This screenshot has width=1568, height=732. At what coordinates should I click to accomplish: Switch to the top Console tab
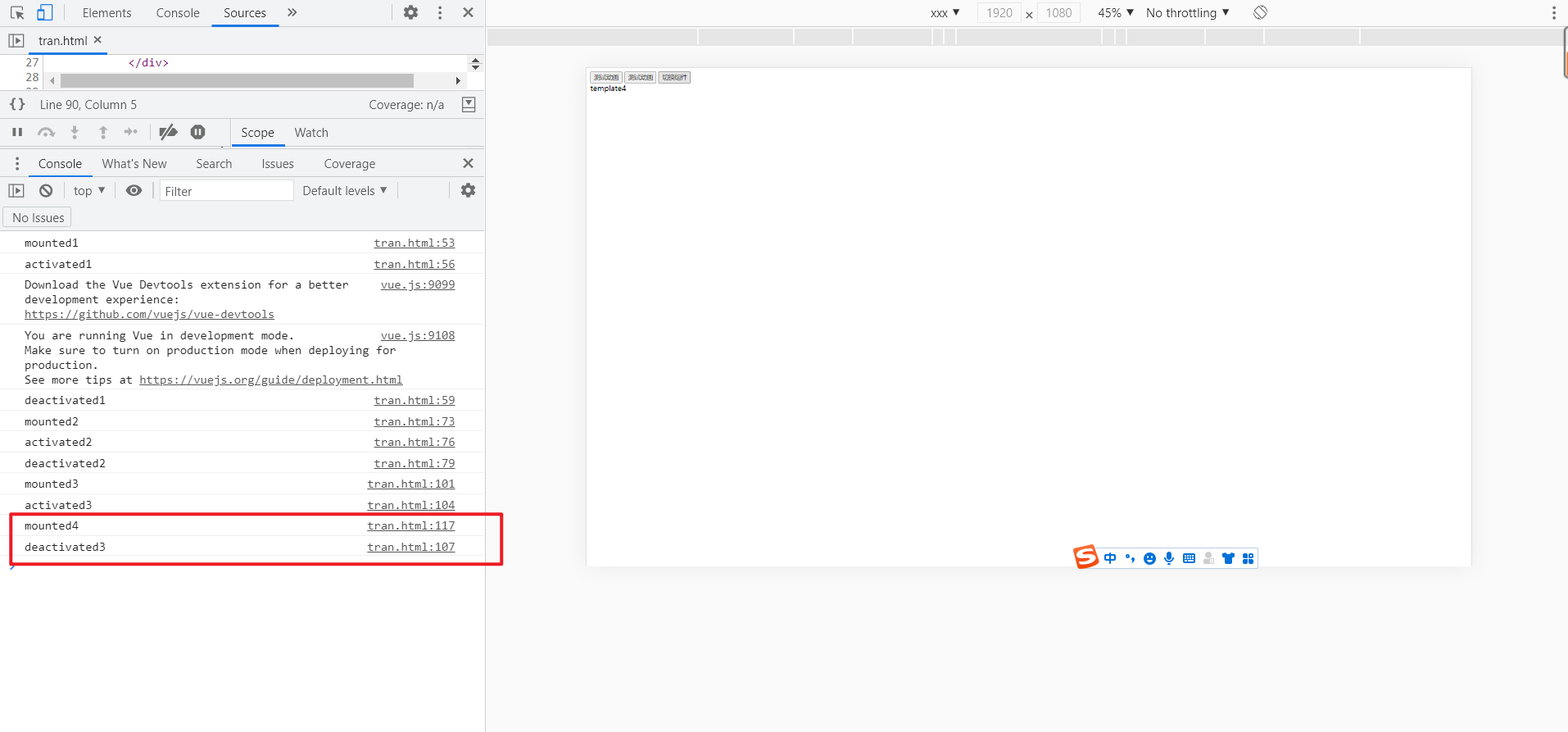click(x=178, y=13)
